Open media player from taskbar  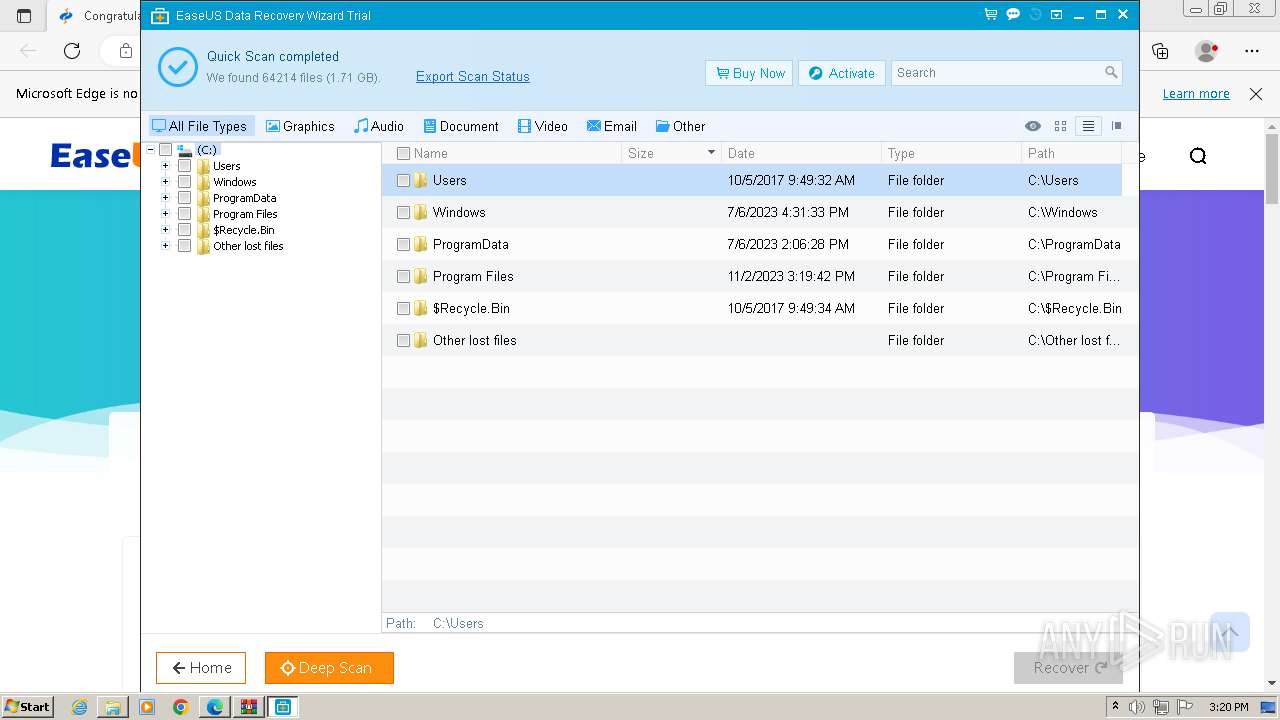147,707
